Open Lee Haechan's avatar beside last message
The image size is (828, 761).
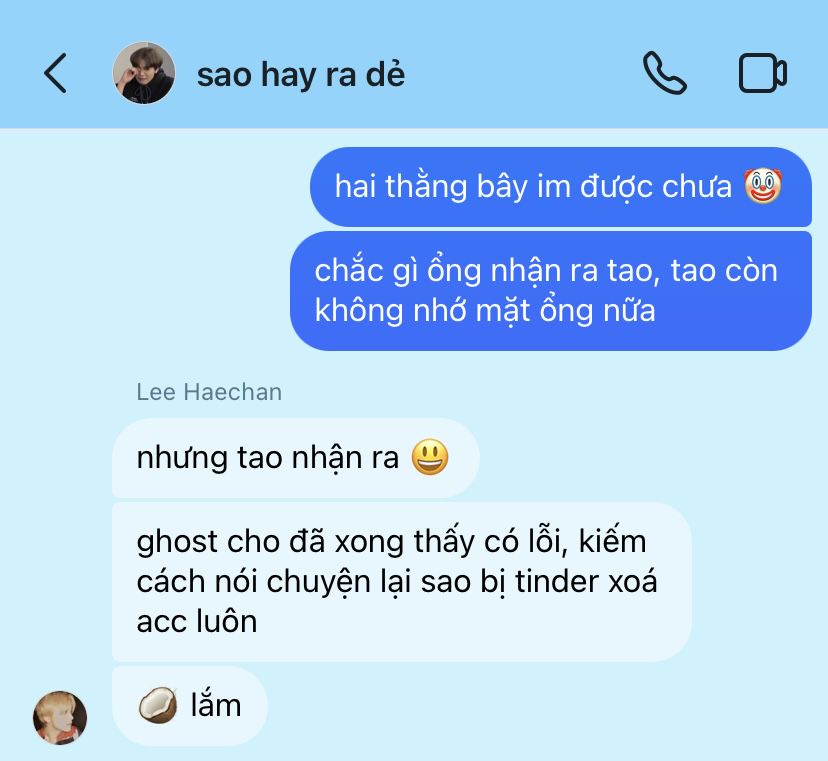point(60,718)
